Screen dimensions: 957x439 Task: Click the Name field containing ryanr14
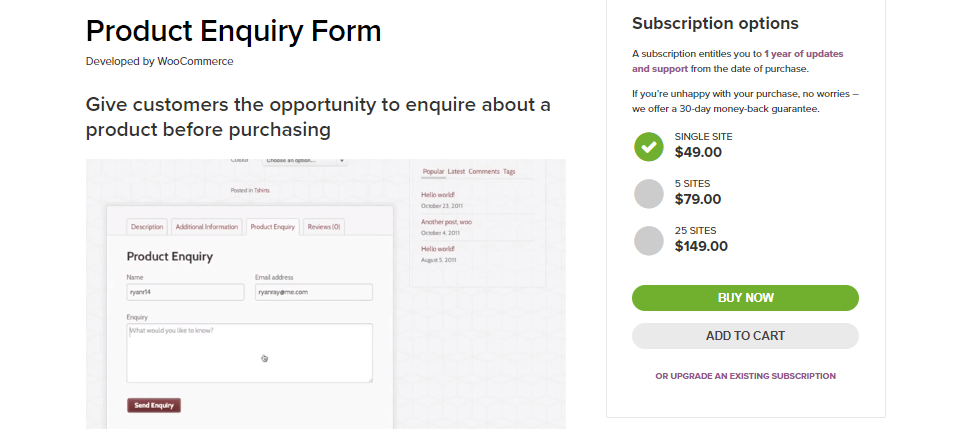[x=185, y=292]
